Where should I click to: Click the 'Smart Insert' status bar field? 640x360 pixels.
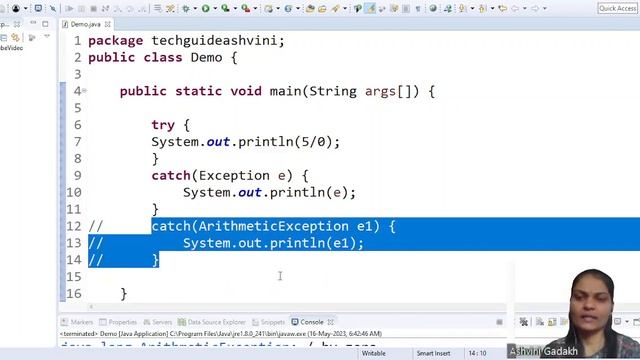[433, 353]
